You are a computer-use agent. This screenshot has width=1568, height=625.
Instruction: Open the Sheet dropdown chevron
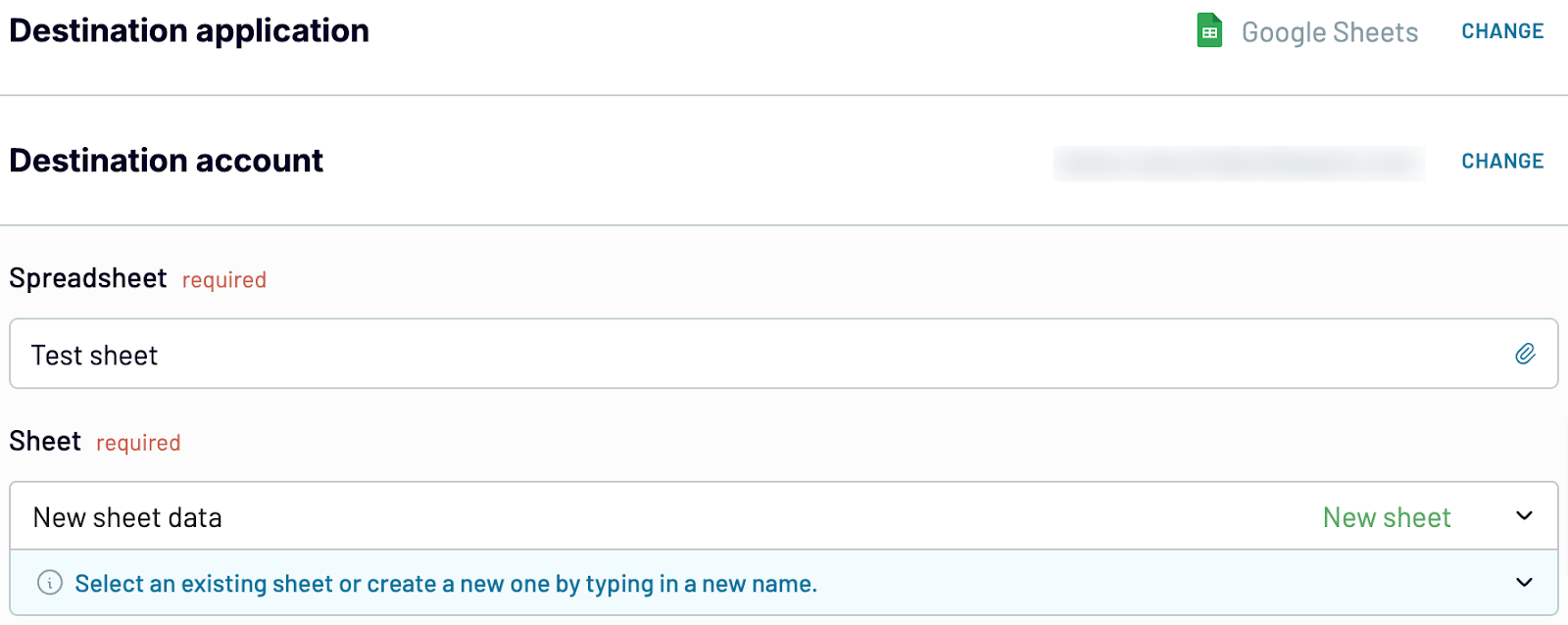(x=1524, y=516)
